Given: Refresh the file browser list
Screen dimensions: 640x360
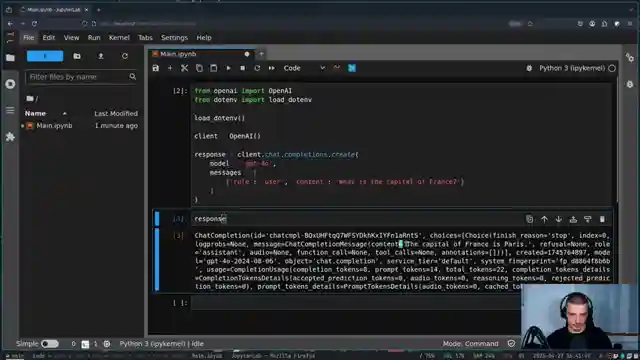Looking at the screenshot, I should click(125, 56).
